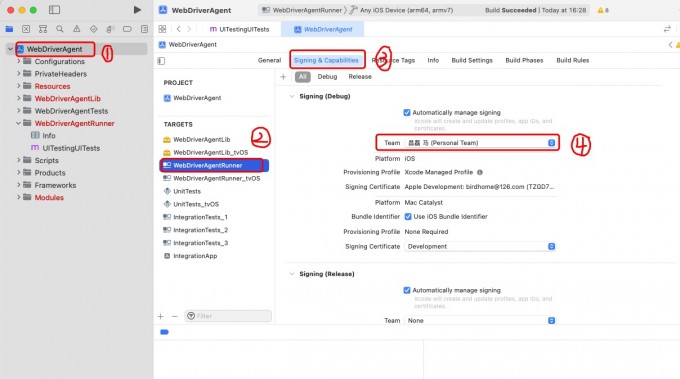Open the UITestingUITests editor tab

tap(239, 29)
